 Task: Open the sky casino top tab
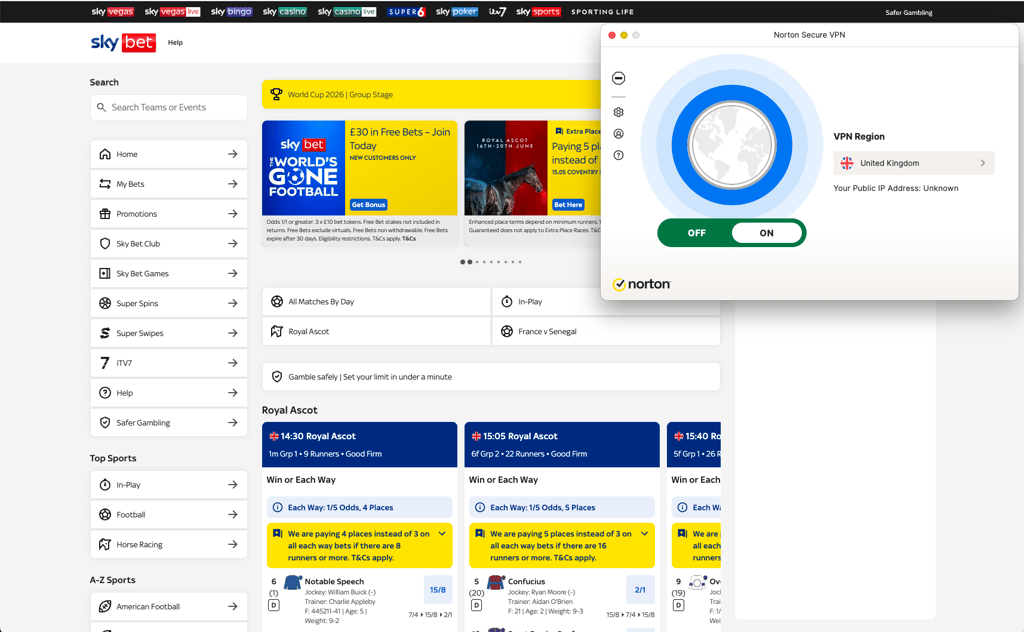click(x=284, y=11)
